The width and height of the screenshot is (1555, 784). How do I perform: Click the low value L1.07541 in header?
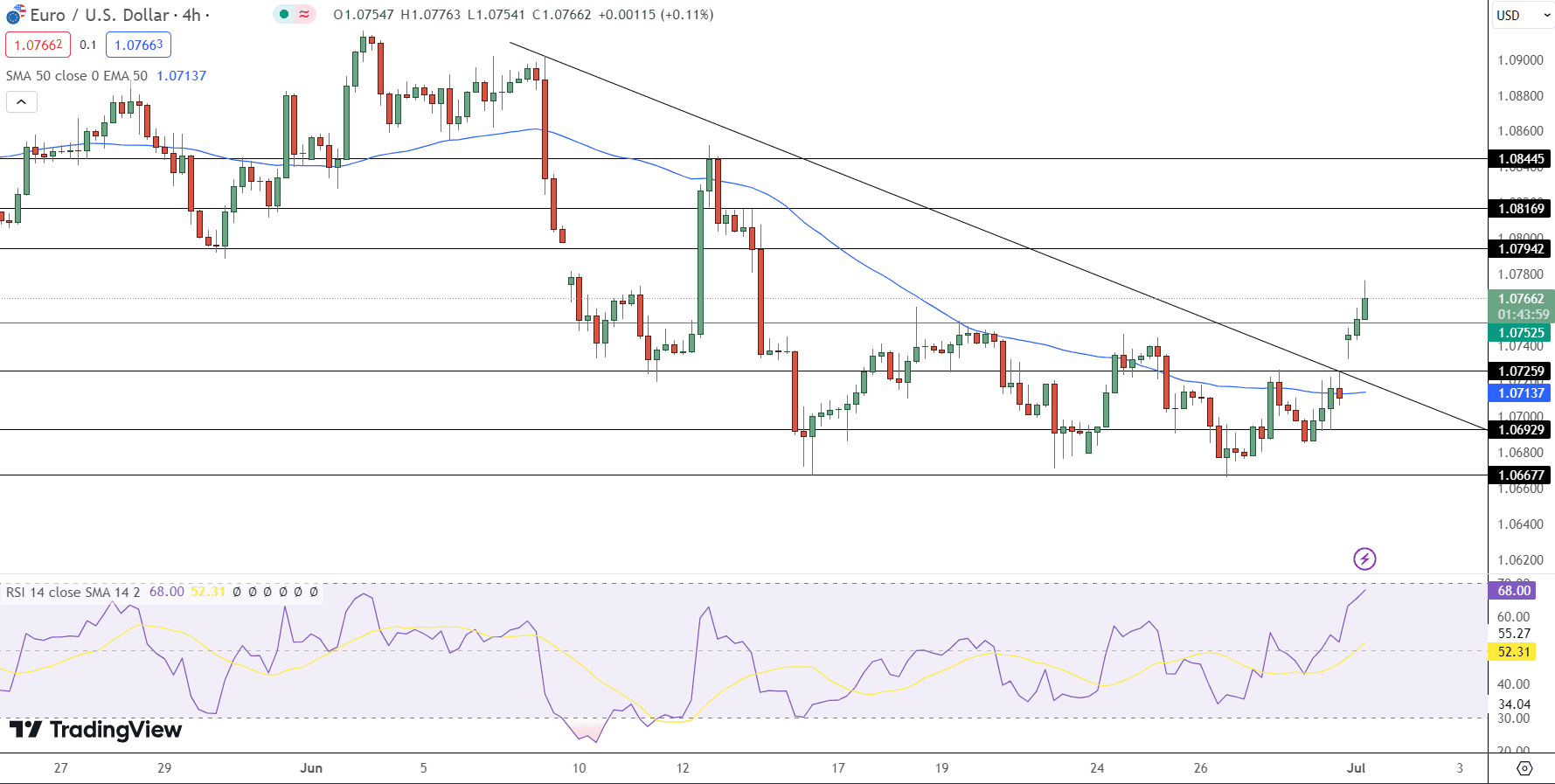496,15
